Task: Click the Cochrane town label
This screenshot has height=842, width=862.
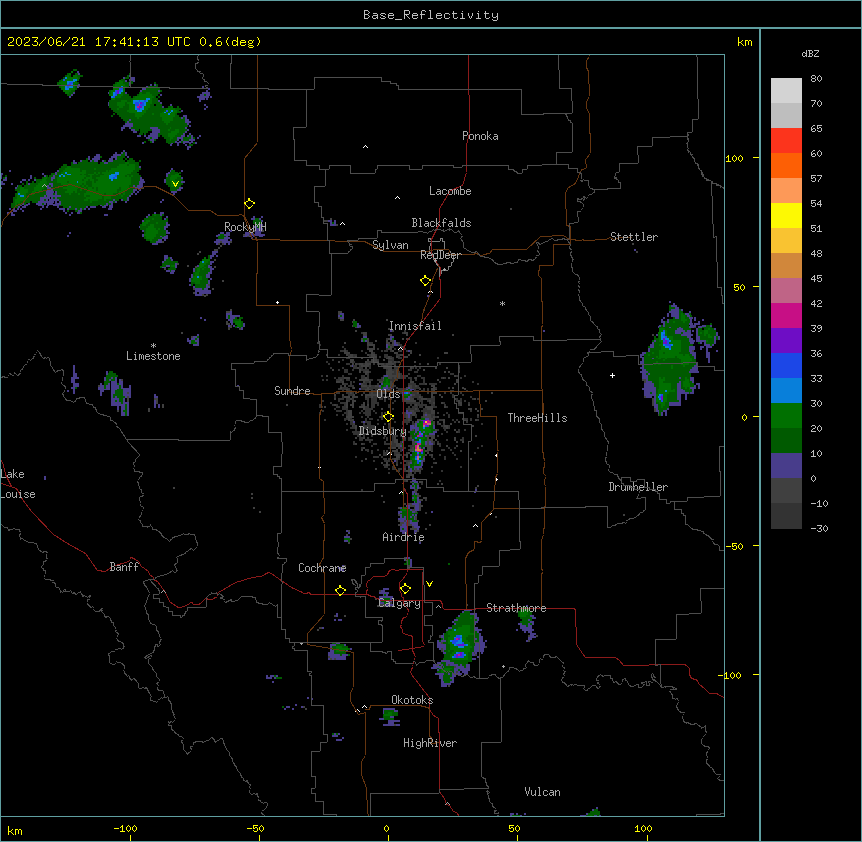Action: click(x=322, y=568)
